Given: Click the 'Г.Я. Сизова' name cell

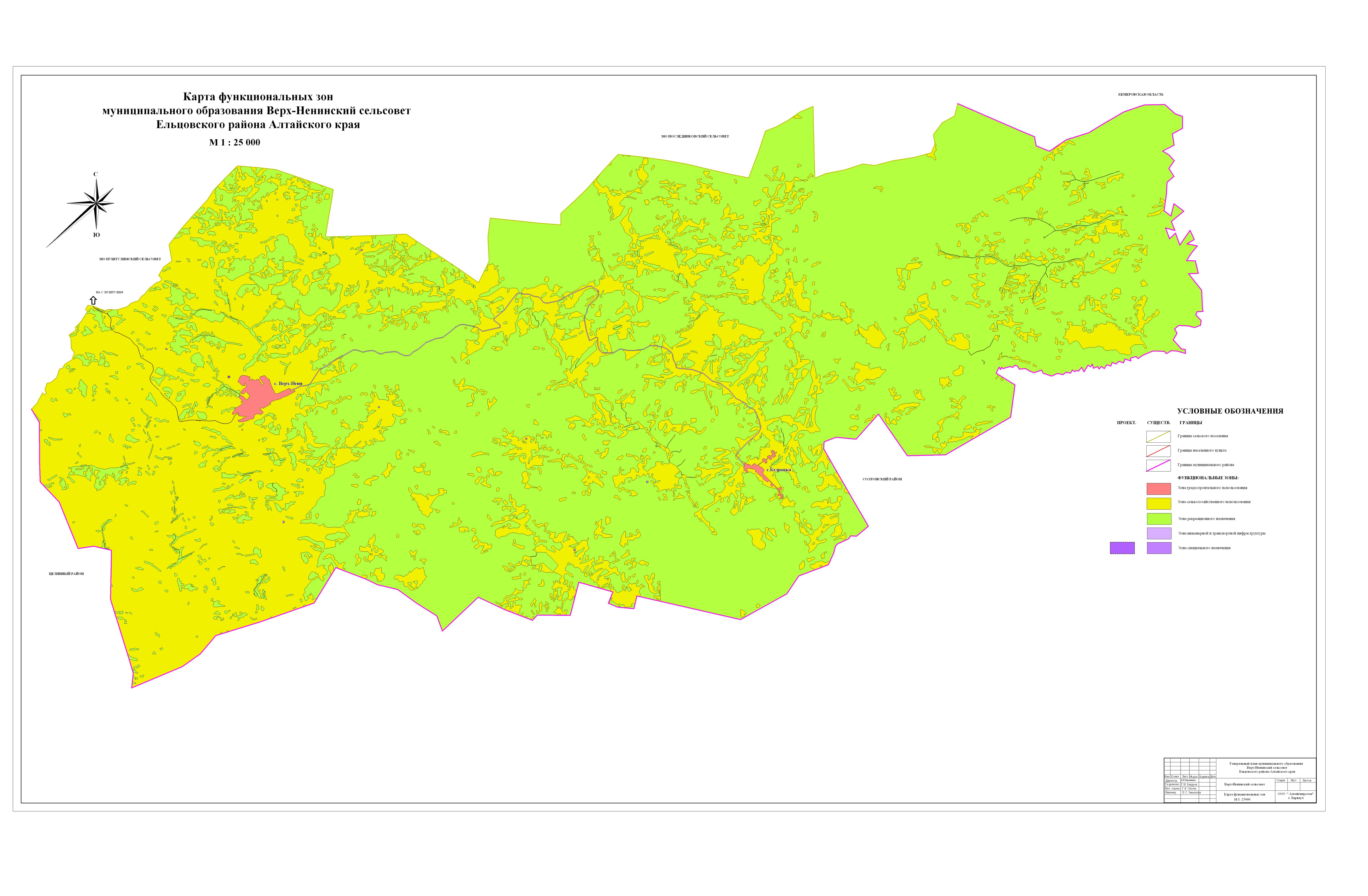Looking at the screenshot, I should [1190, 788].
